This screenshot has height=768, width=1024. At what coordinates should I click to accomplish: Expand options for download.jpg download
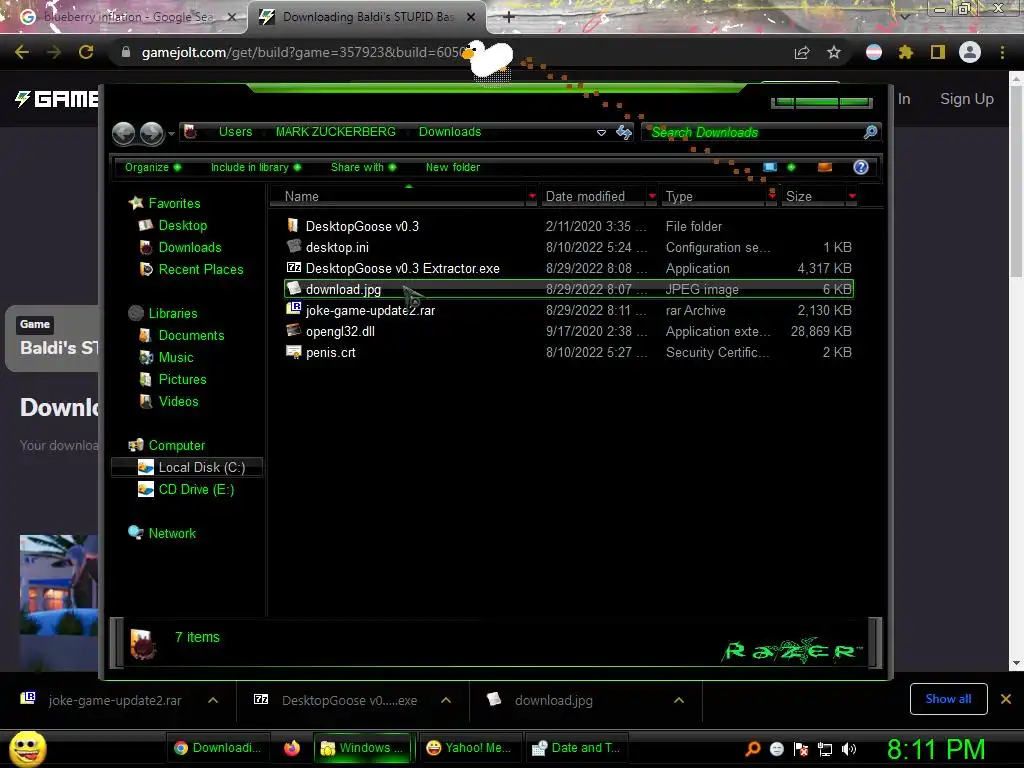pyautogui.click(x=679, y=700)
